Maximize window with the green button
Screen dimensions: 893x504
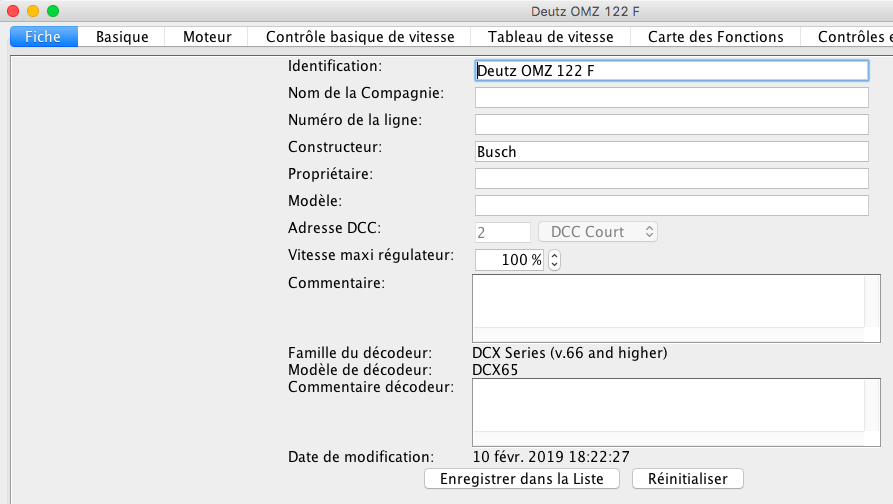coord(53,11)
